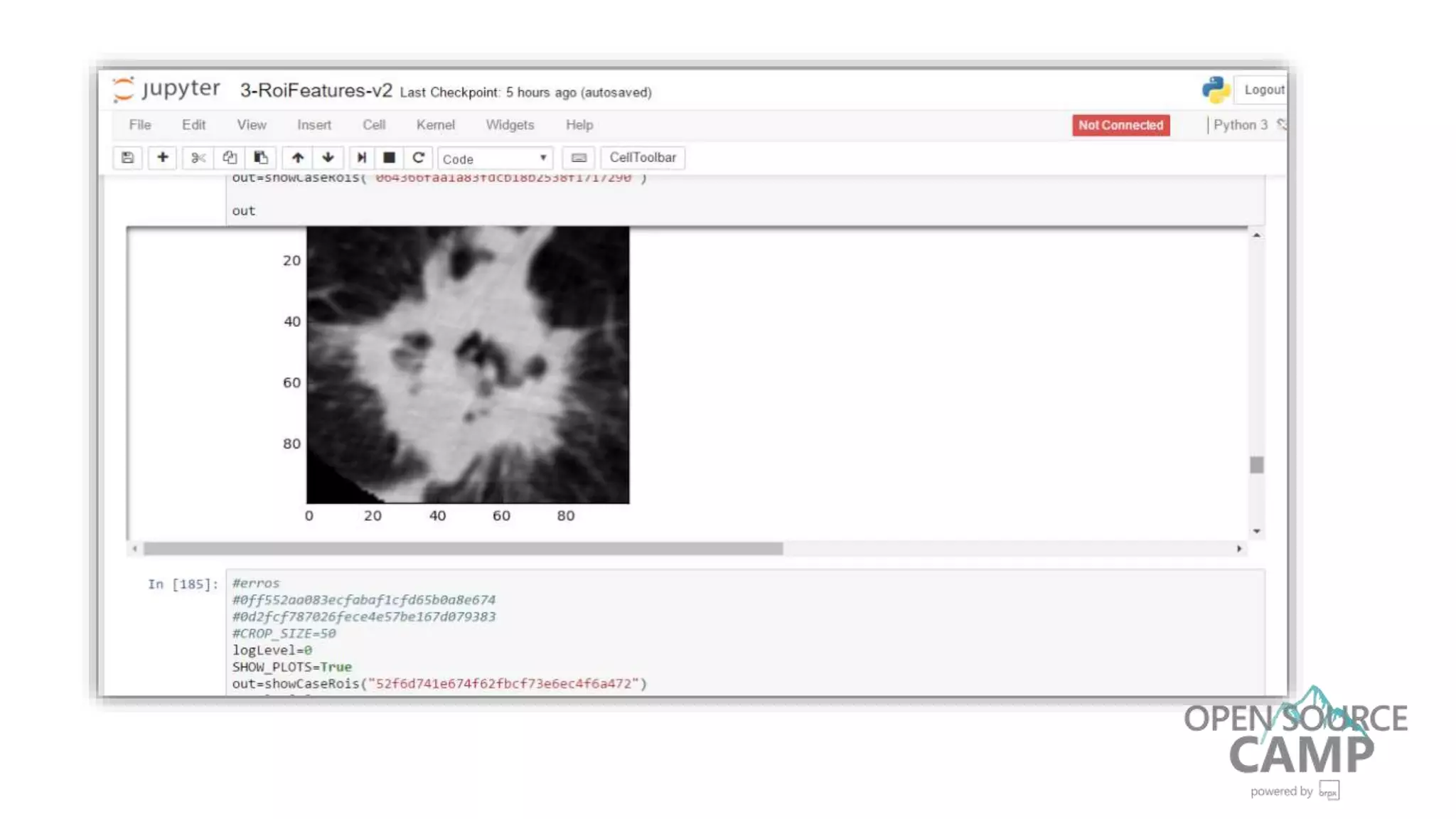Click the SHOW_PLOTS=True line
This screenshot has height=819, width=1456.
click(x=291, y=667)
